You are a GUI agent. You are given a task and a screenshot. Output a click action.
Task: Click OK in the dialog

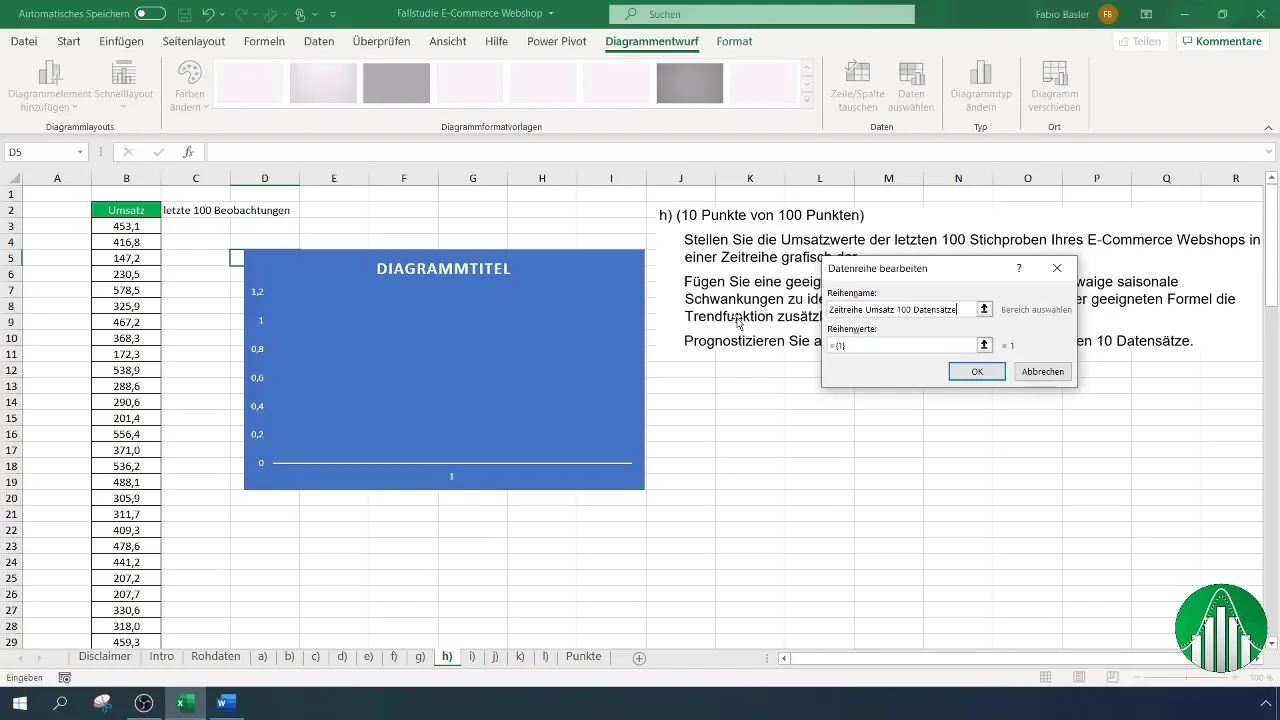coord(977,371)
